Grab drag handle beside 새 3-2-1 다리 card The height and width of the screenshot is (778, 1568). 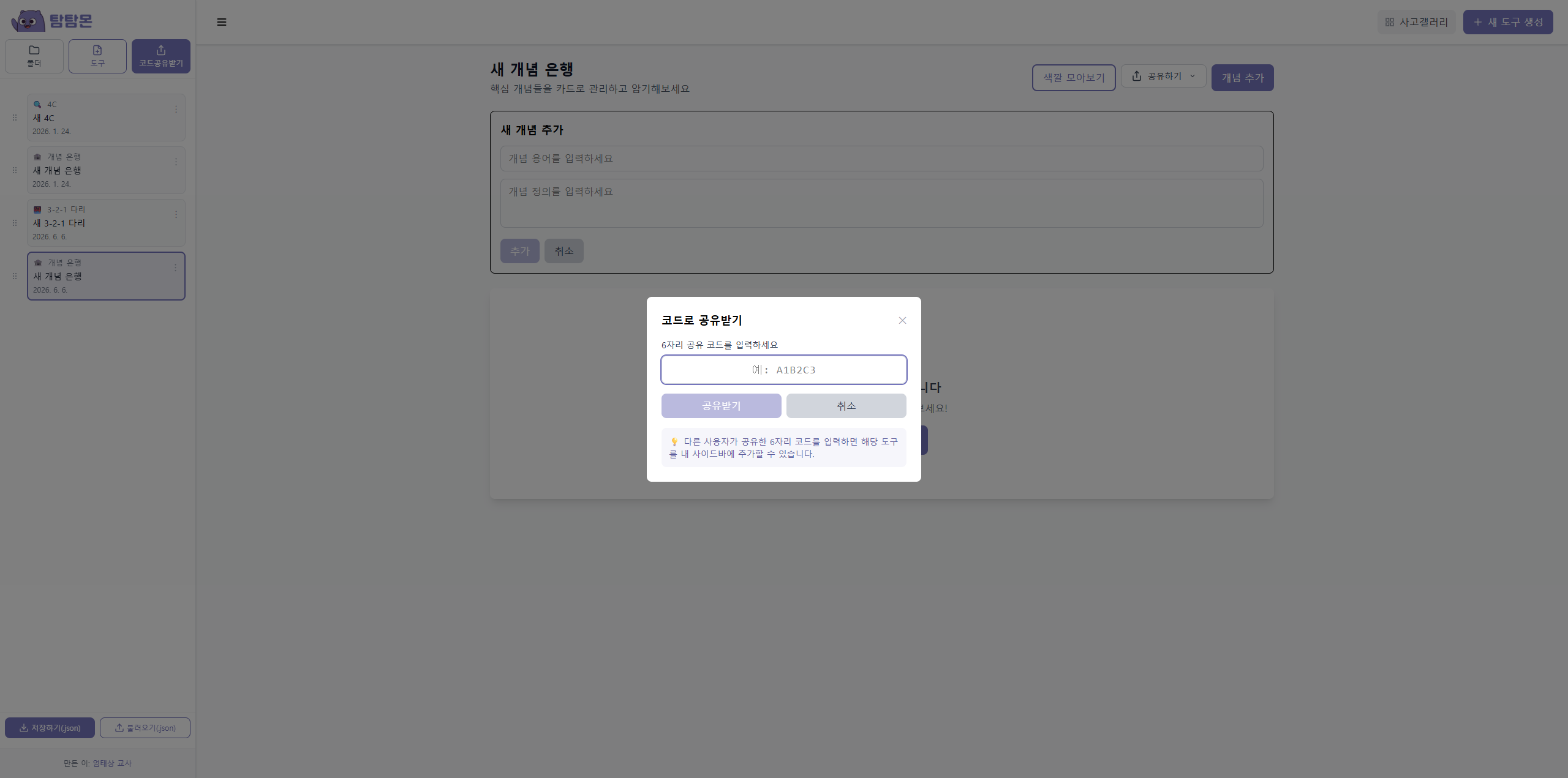pyautogui.click(x=15, y=223)
